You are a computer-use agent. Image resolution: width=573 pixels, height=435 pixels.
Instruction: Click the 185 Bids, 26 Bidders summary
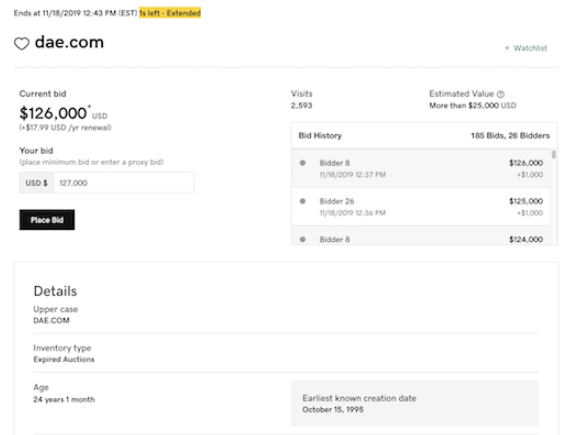tap(510, 136)
